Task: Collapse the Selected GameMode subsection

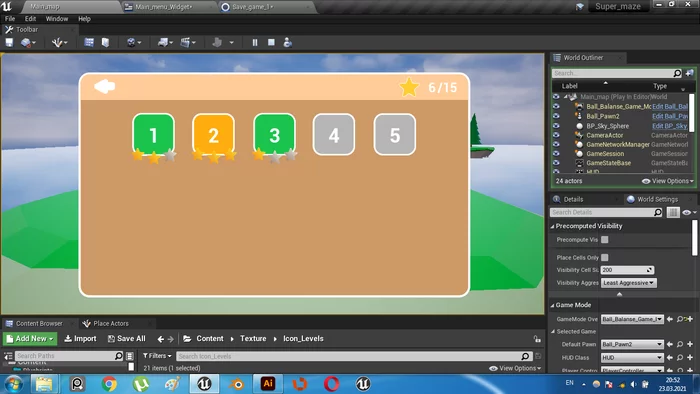Action: (x=553, y=332)
